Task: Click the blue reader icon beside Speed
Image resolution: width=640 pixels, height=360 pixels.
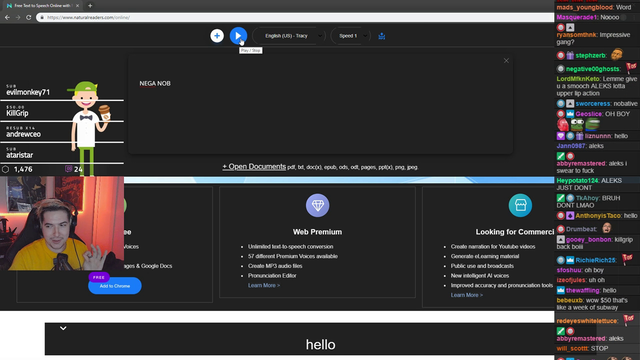Action: point(382,36)
